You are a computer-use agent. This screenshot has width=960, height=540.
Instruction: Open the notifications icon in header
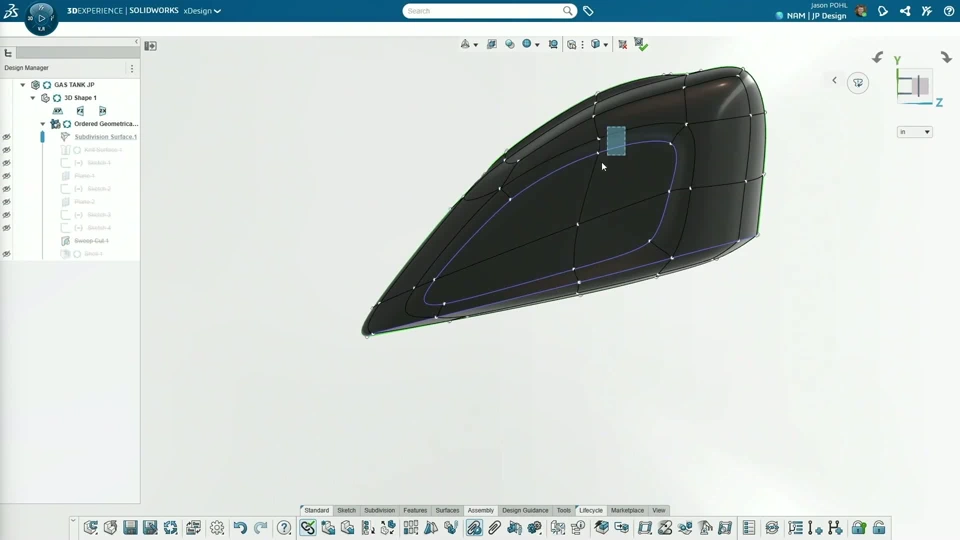tap(883, 11)
